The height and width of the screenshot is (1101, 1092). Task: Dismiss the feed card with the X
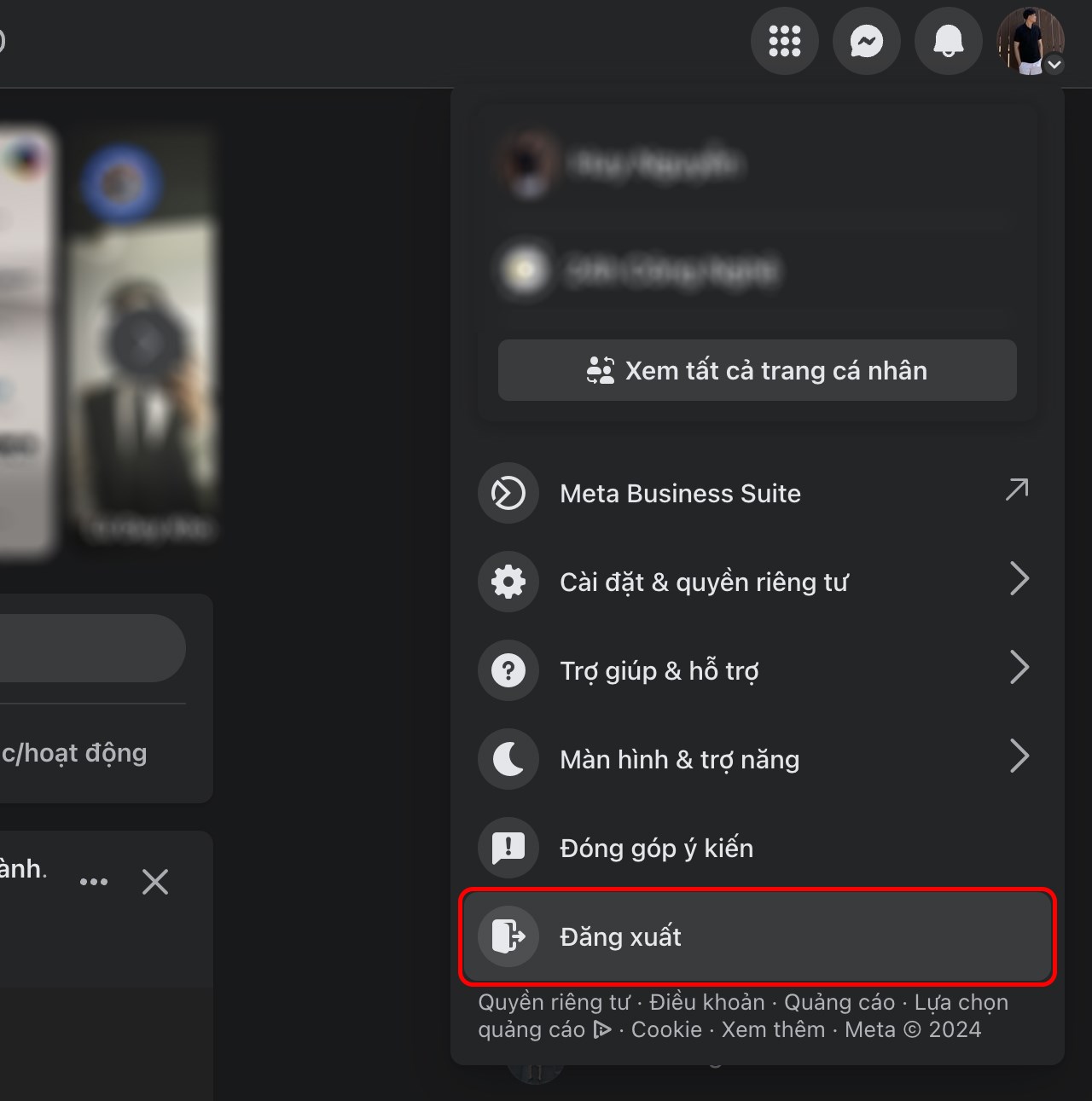click(x=155, y=882)
